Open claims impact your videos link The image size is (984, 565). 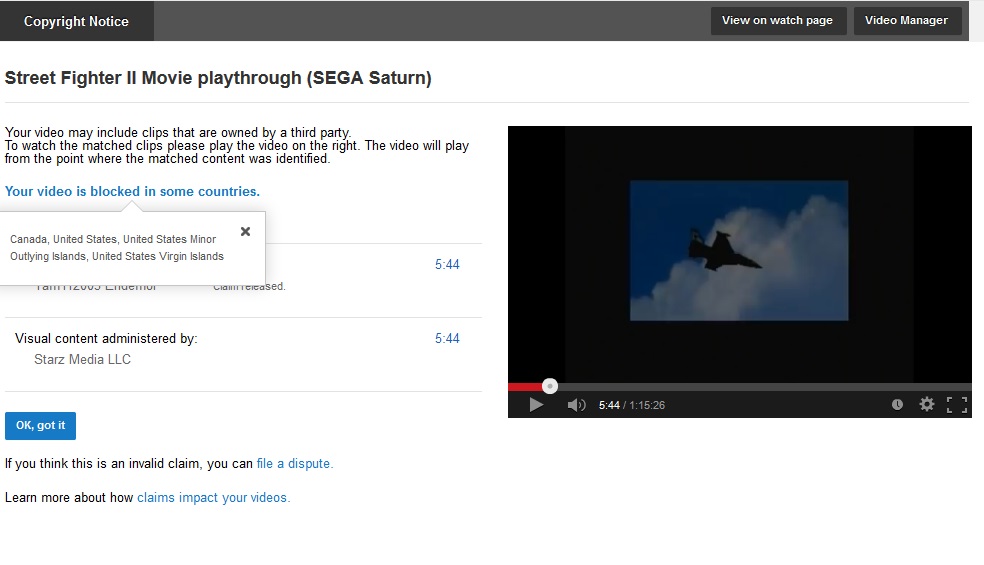(x=213, y=498)
